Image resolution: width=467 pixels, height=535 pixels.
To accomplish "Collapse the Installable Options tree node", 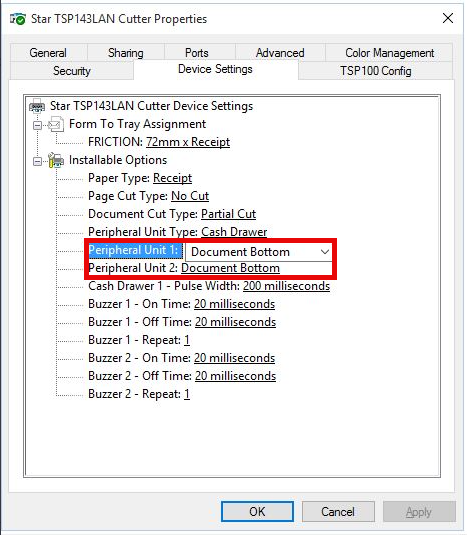I will (x=38, y=161).
